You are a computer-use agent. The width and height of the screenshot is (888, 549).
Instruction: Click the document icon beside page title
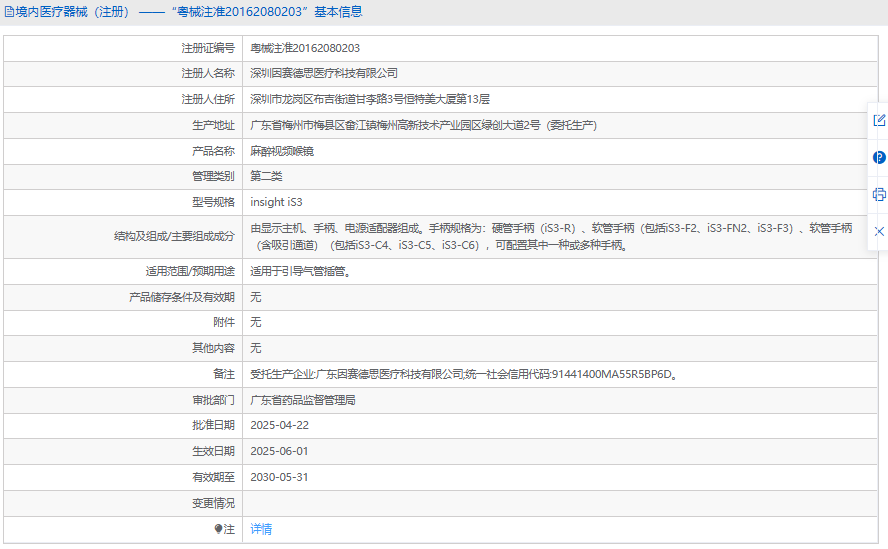(9, 12)
